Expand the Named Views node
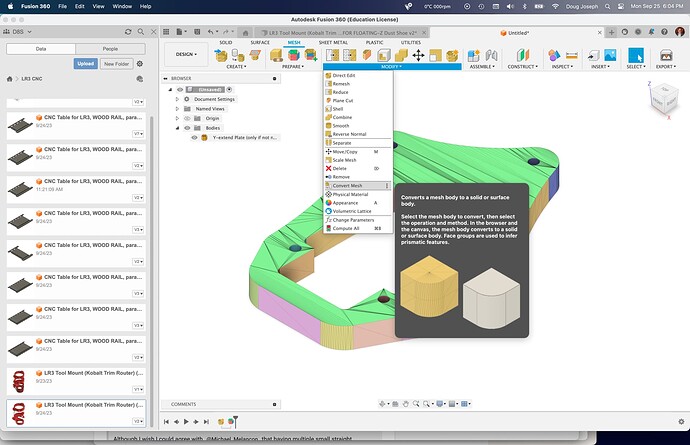690x445 pixels. tap(177, 109)
